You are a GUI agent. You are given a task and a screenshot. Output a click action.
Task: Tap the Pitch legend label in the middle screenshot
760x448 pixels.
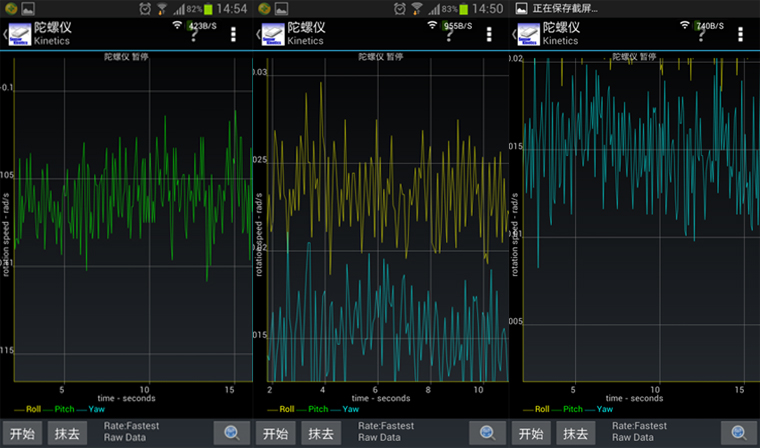coord(318,409)
